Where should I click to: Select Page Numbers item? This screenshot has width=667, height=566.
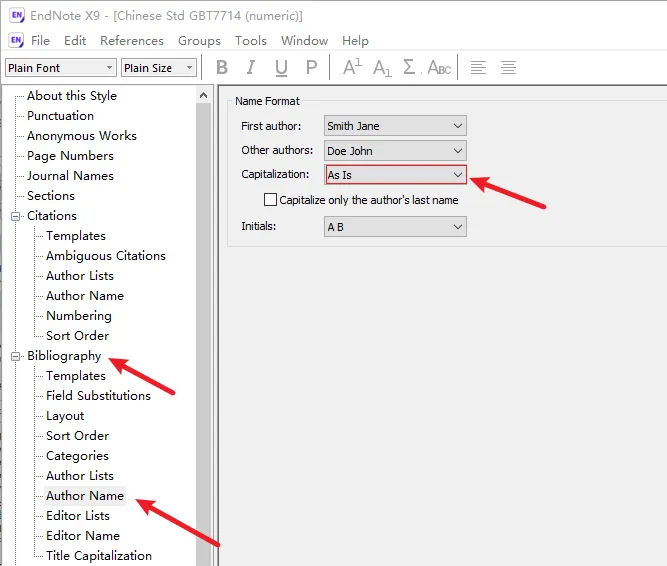(70, 156)
